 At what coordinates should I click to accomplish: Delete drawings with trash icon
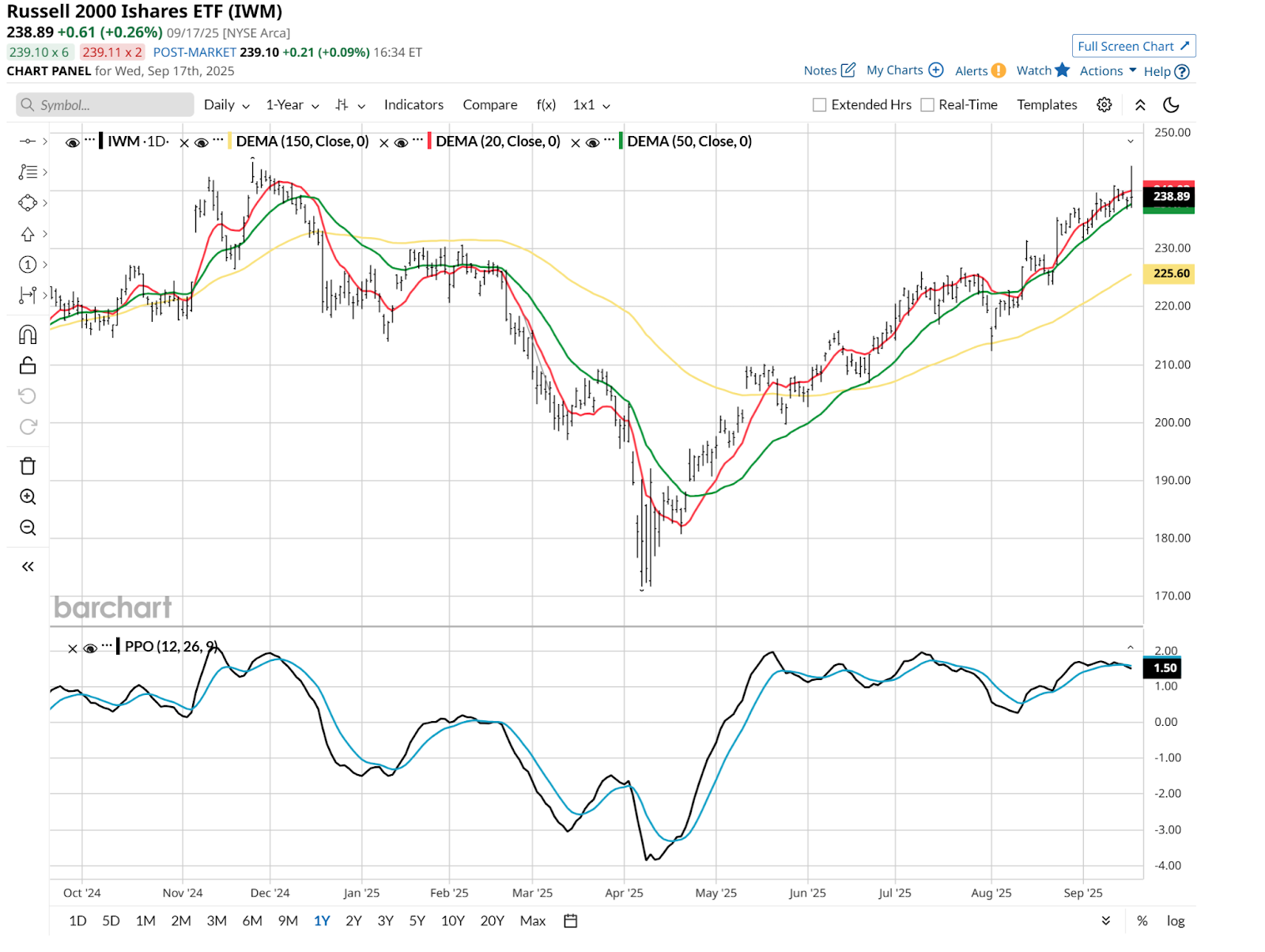point(28,466)
